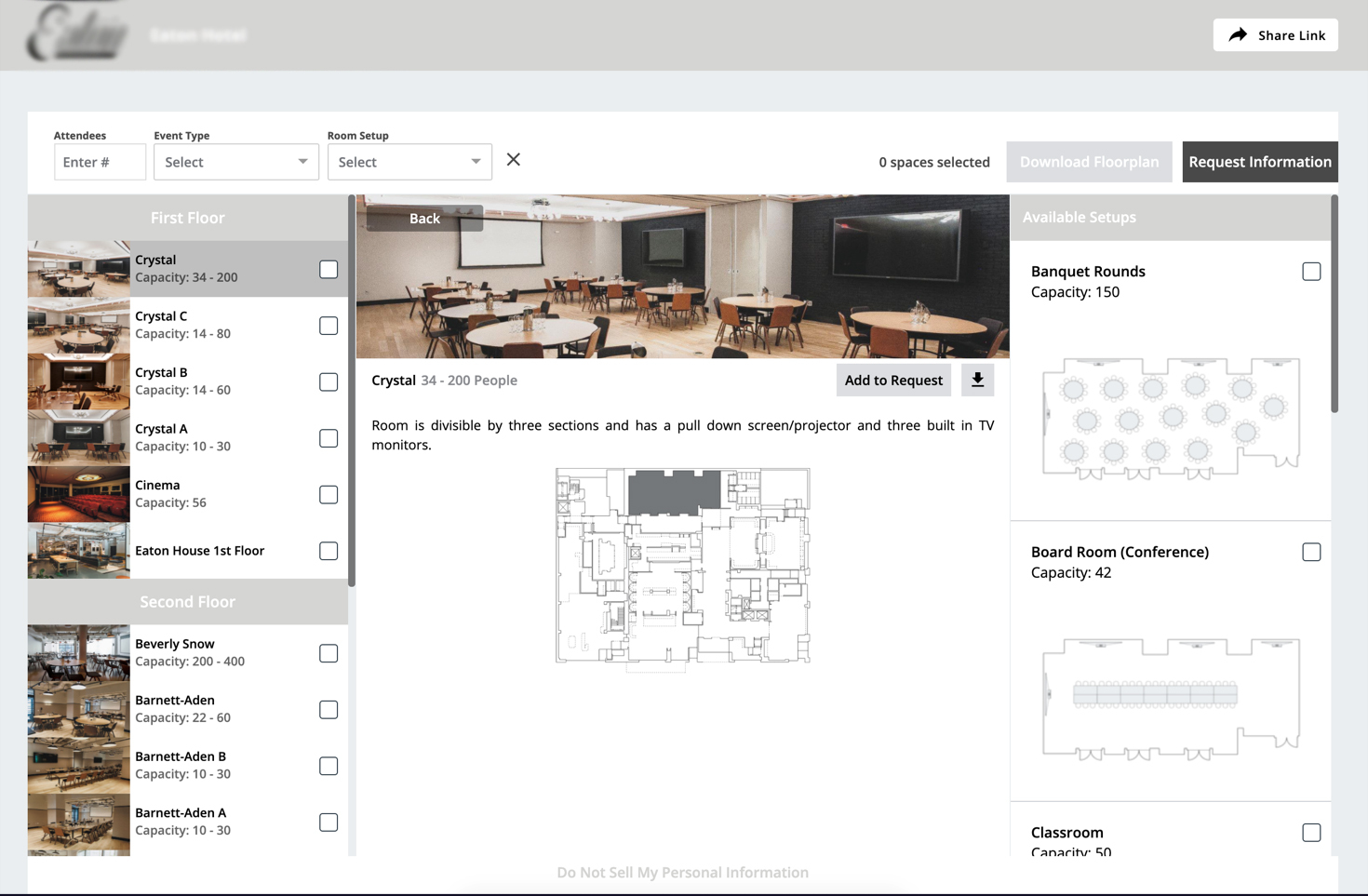The width and height of the screenshot is (1368, 896).
Task: Click the Crystal room hero photo
Action: 683,276
